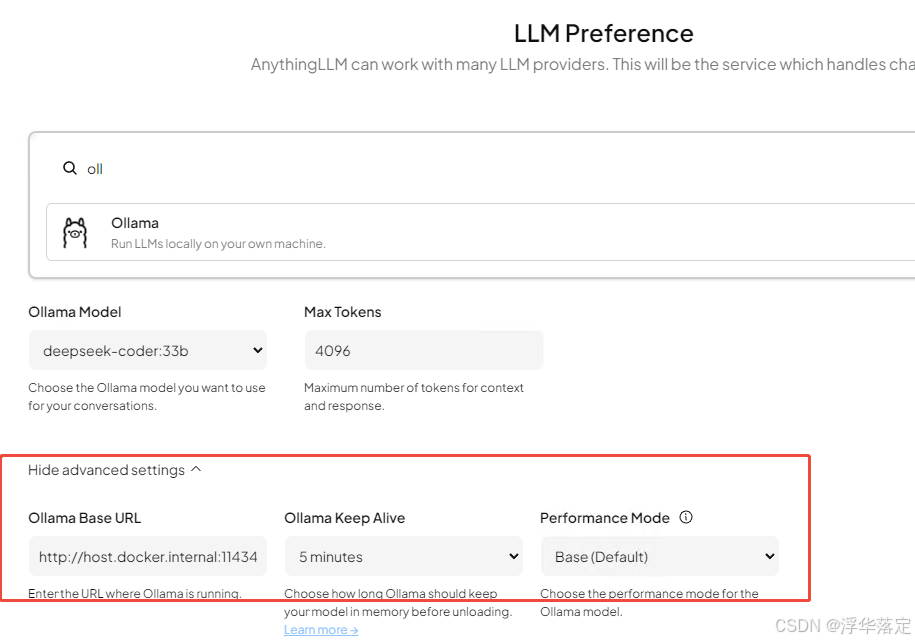Click the Max Tokens label

coord(343,312)
